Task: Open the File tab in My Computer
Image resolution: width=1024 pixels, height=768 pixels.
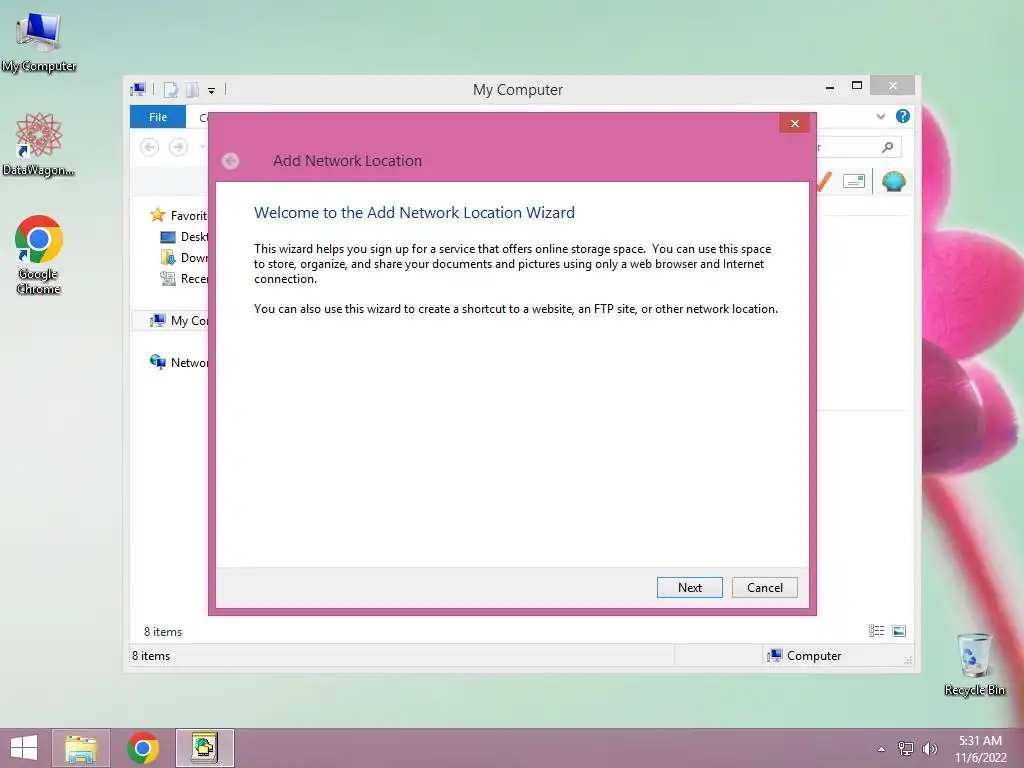Action: 157,117
